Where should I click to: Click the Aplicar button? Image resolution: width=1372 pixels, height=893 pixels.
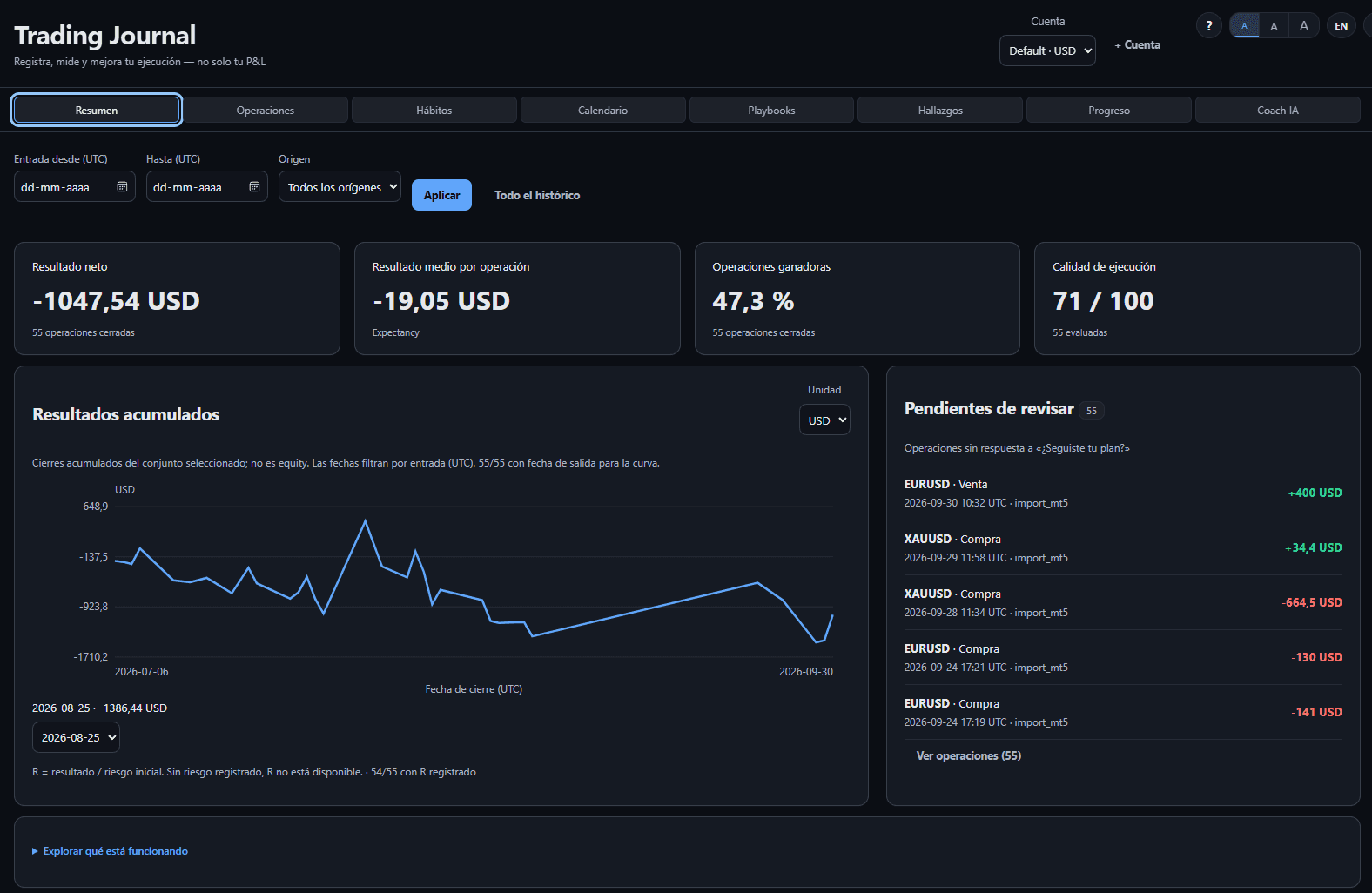441,195
